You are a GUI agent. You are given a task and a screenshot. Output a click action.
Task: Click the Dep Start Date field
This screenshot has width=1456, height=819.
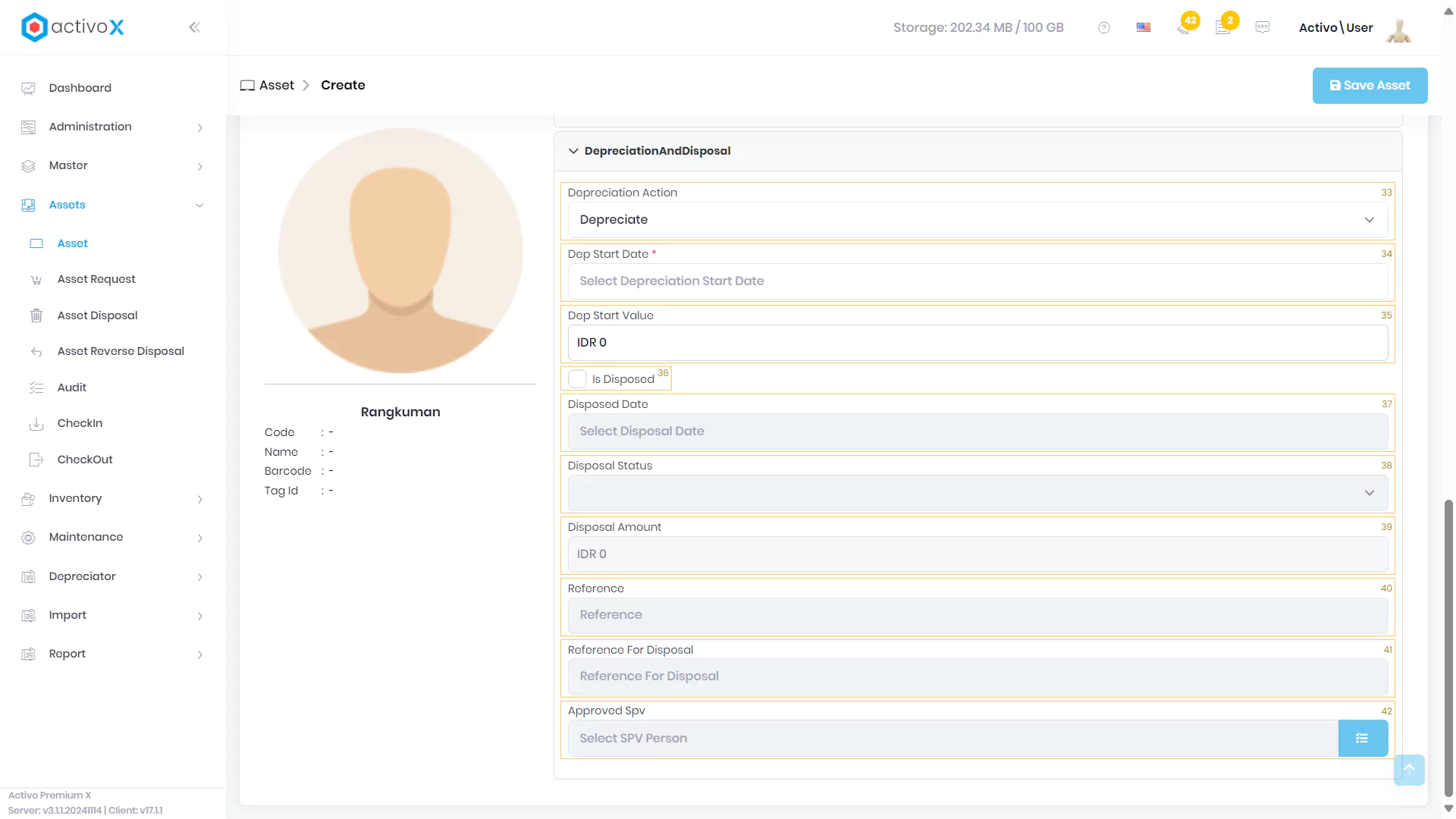click(x=977, y=281)
